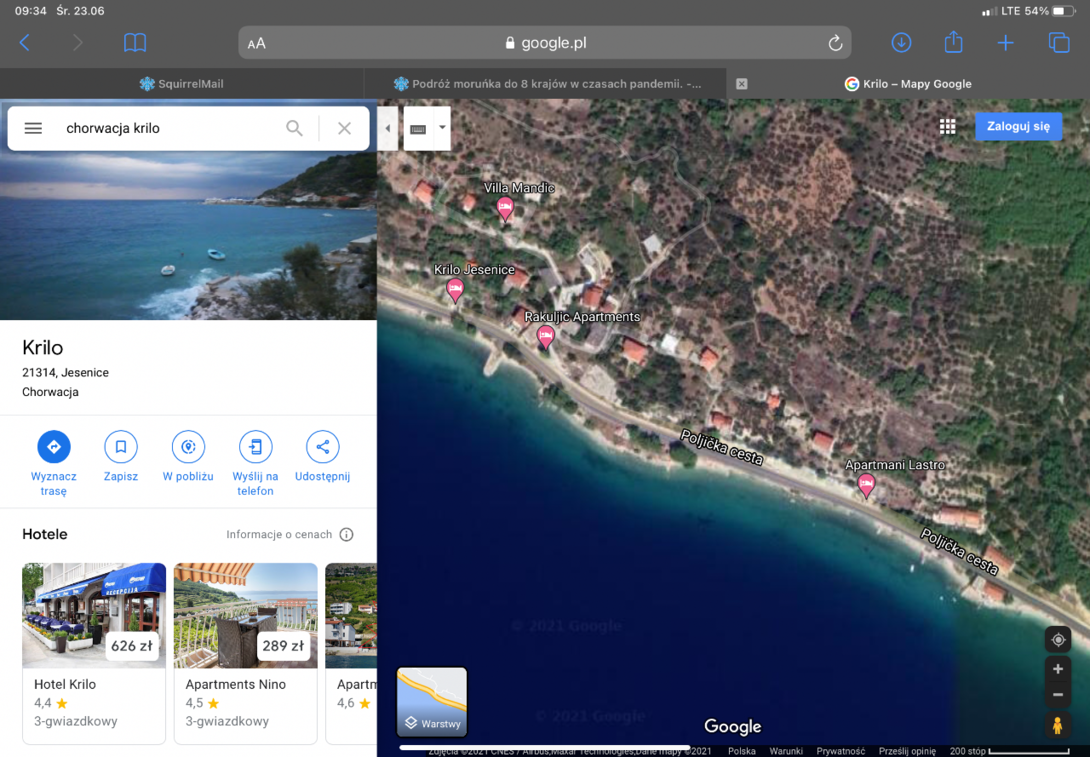Click Polska footer link
The image size is (1090, 757).
click(742, 751)
